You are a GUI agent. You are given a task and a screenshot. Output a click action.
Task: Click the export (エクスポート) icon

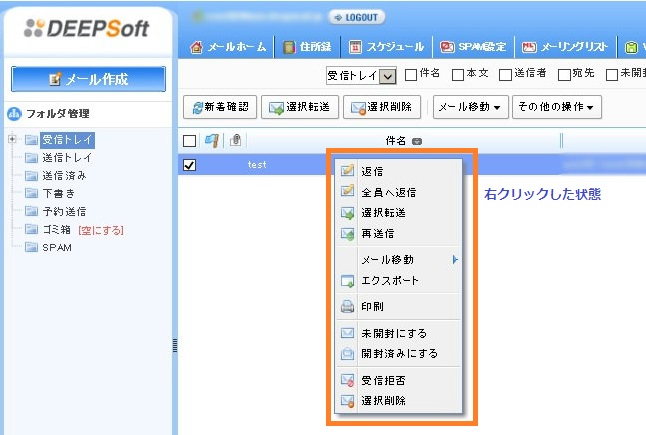tap(347, 281)
